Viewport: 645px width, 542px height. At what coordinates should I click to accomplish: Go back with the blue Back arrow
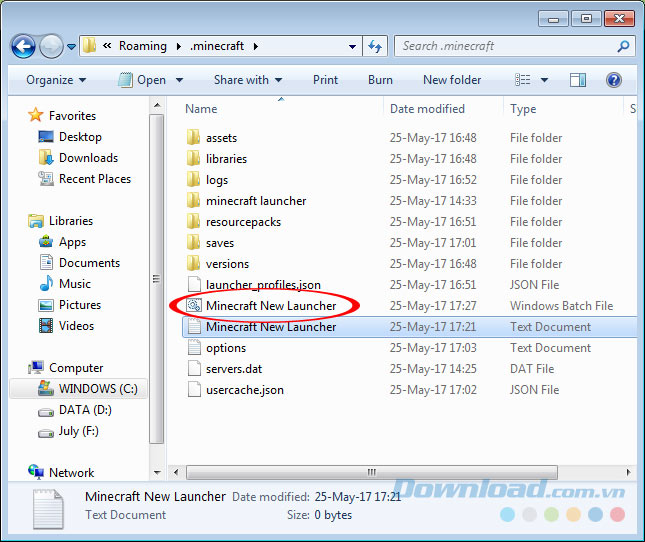23,46
